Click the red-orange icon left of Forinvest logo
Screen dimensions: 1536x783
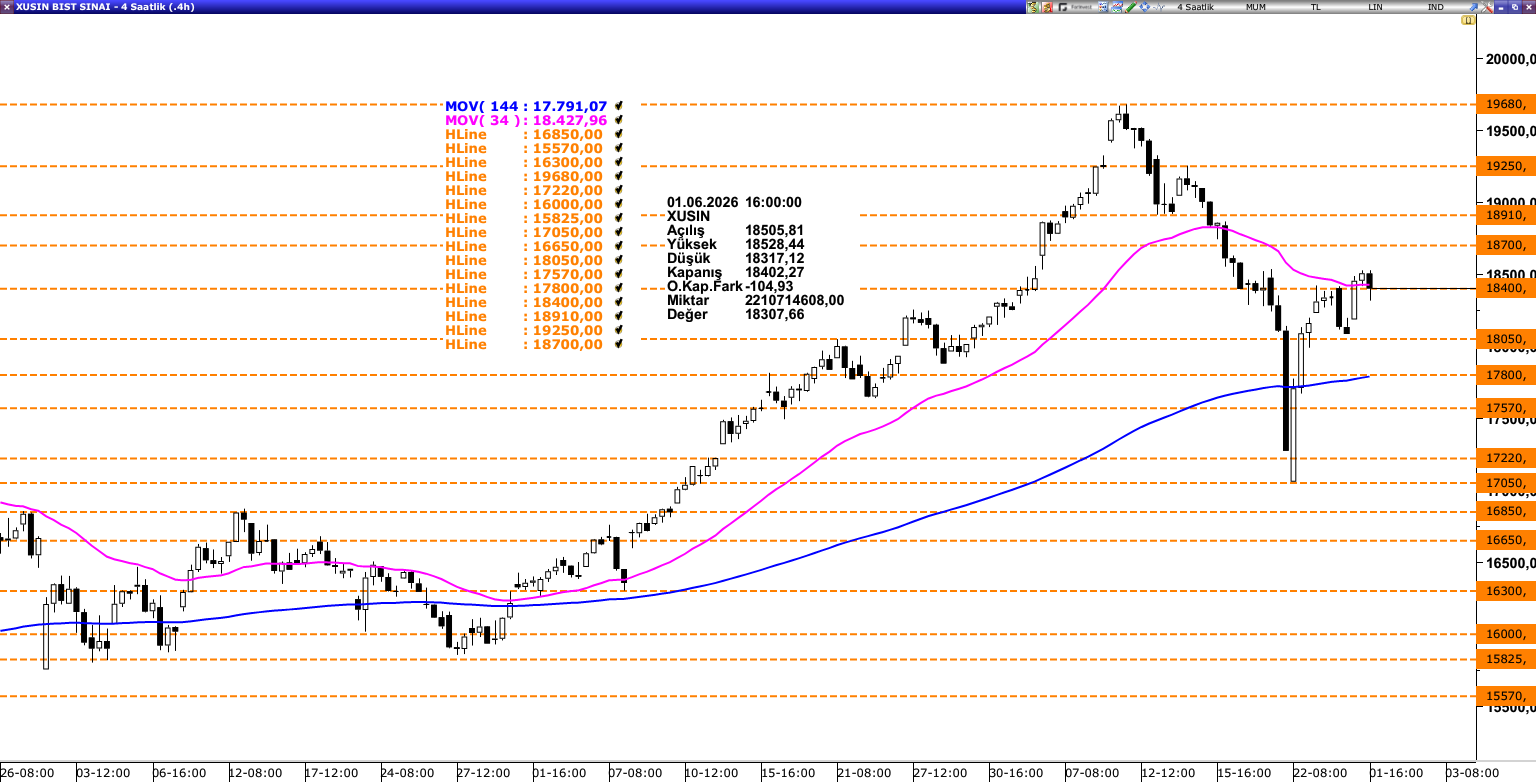(1047, 7)
